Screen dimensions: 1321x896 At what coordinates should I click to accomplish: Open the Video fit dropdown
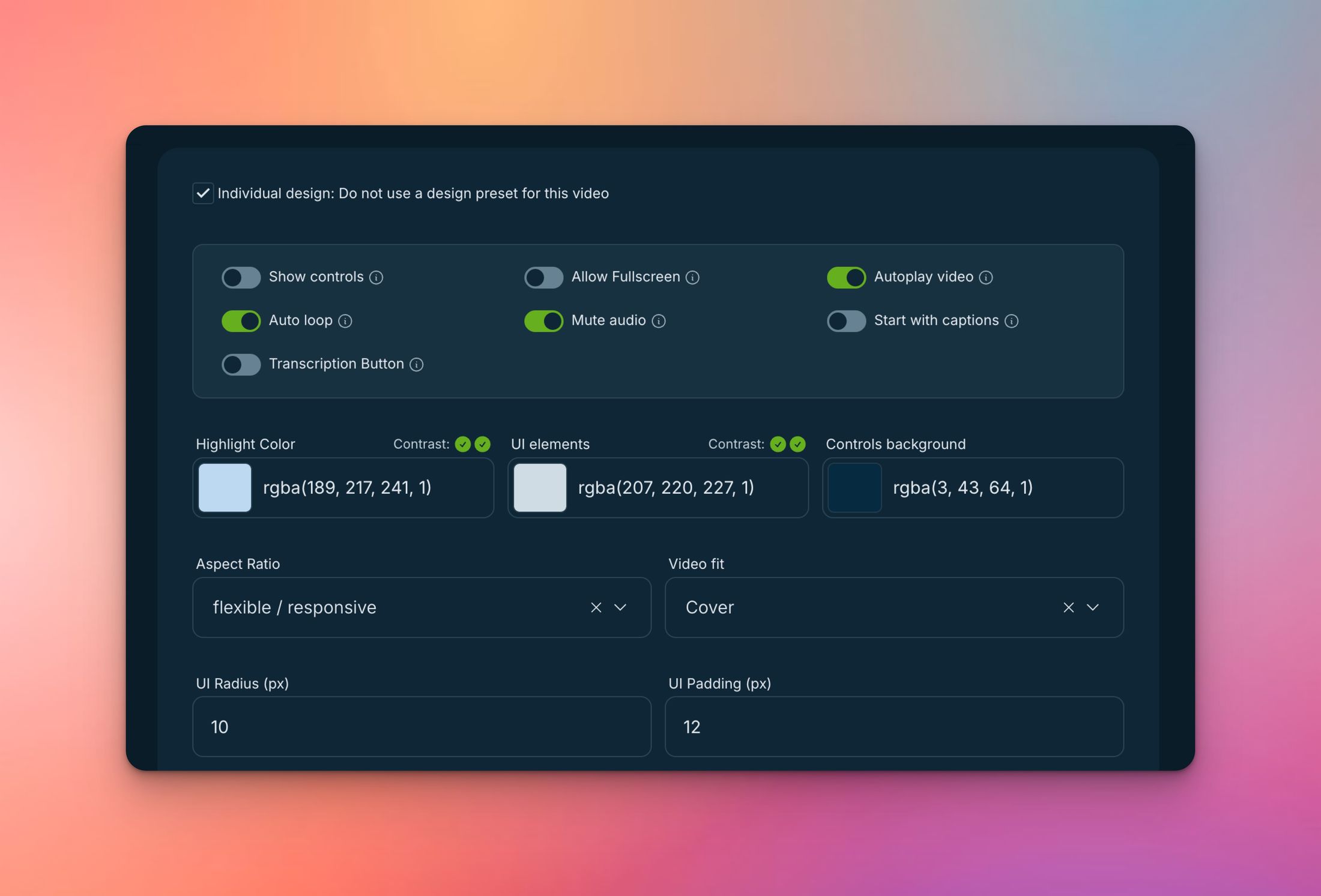(1093, 607)
